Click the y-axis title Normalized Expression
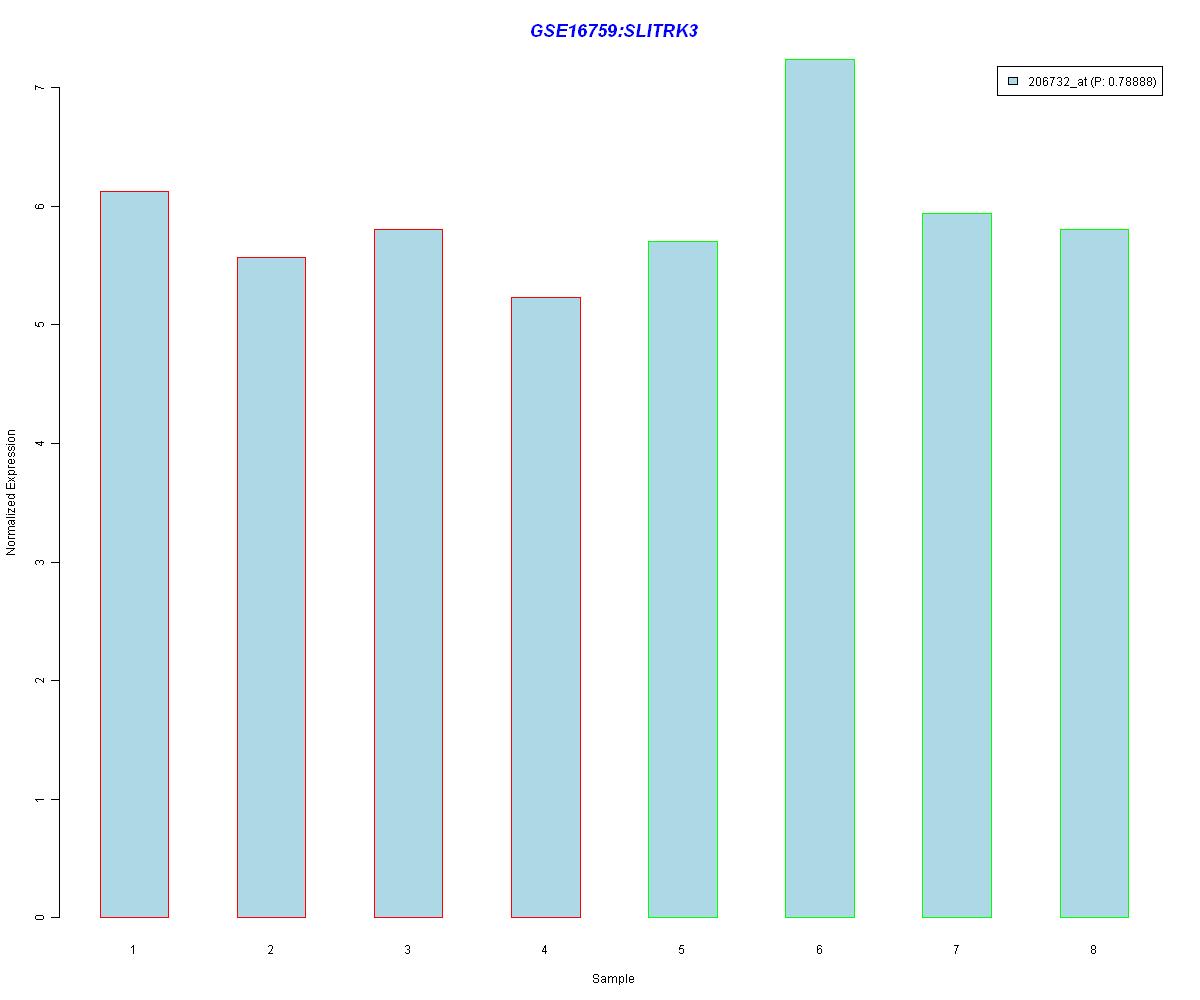This screenshot has width=1200, height=1000. pyautogui.click(x=11, y=492)
